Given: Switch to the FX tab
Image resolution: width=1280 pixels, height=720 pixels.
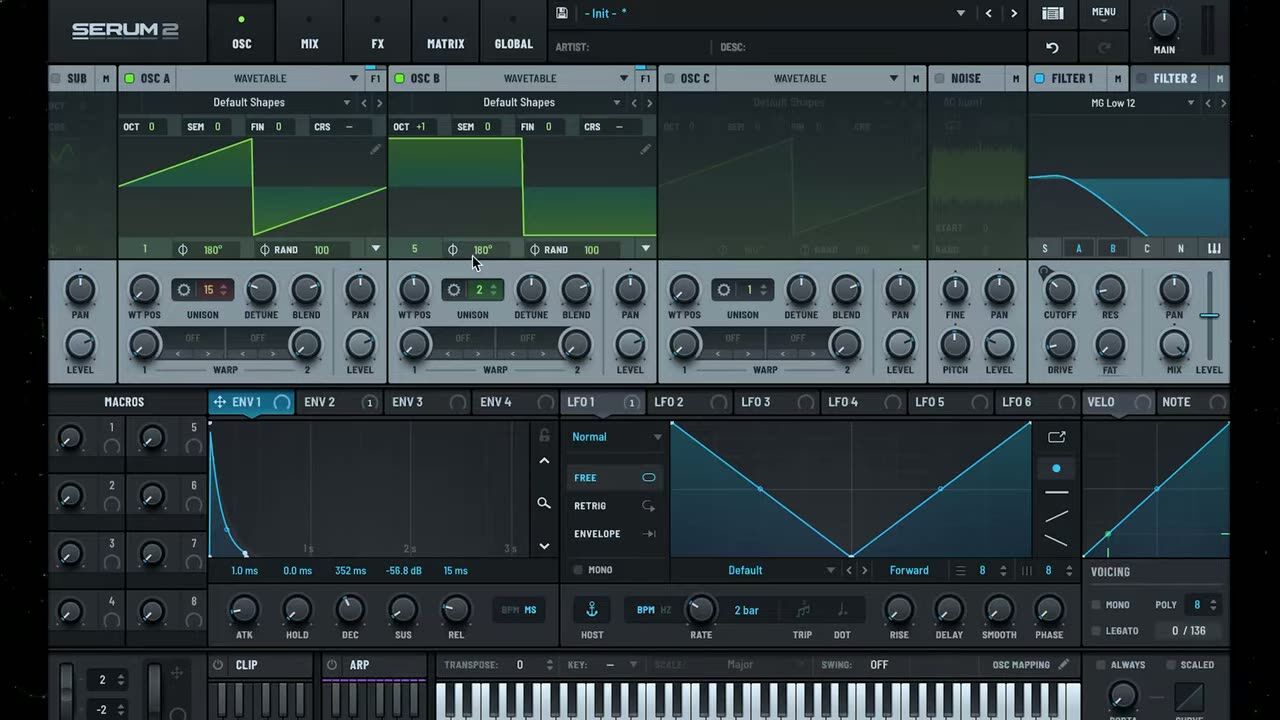Looking at the screenshot, I should 378,32.
